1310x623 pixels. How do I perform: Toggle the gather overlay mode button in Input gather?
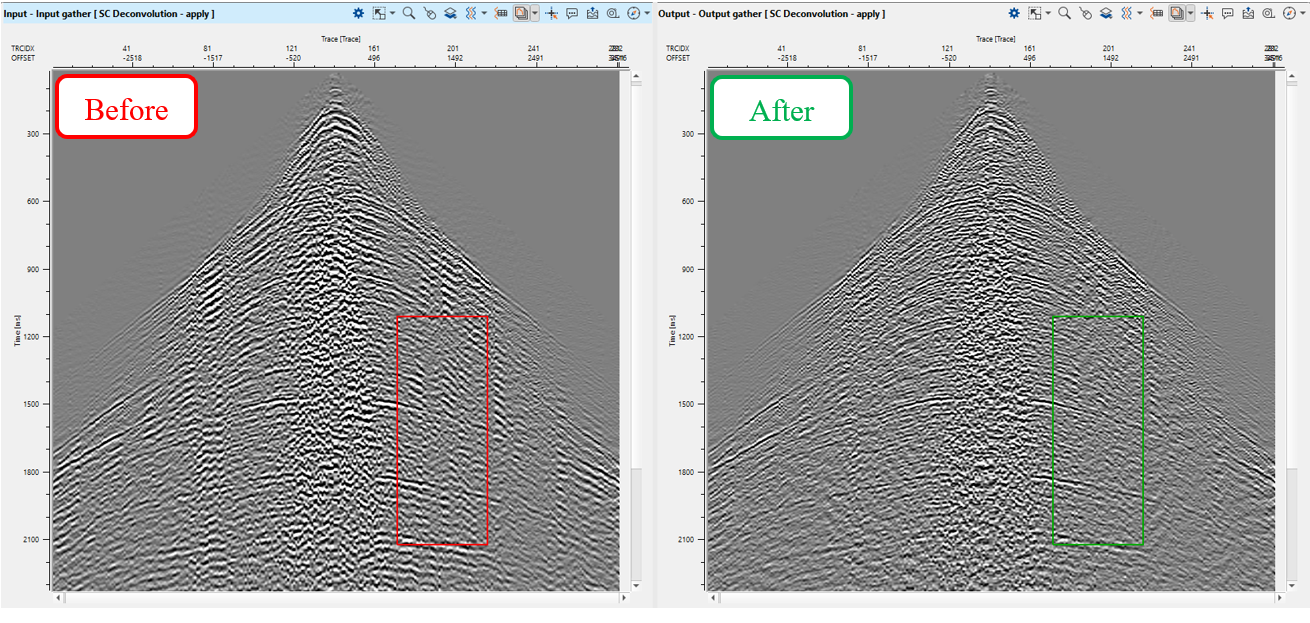click(522, 14)
